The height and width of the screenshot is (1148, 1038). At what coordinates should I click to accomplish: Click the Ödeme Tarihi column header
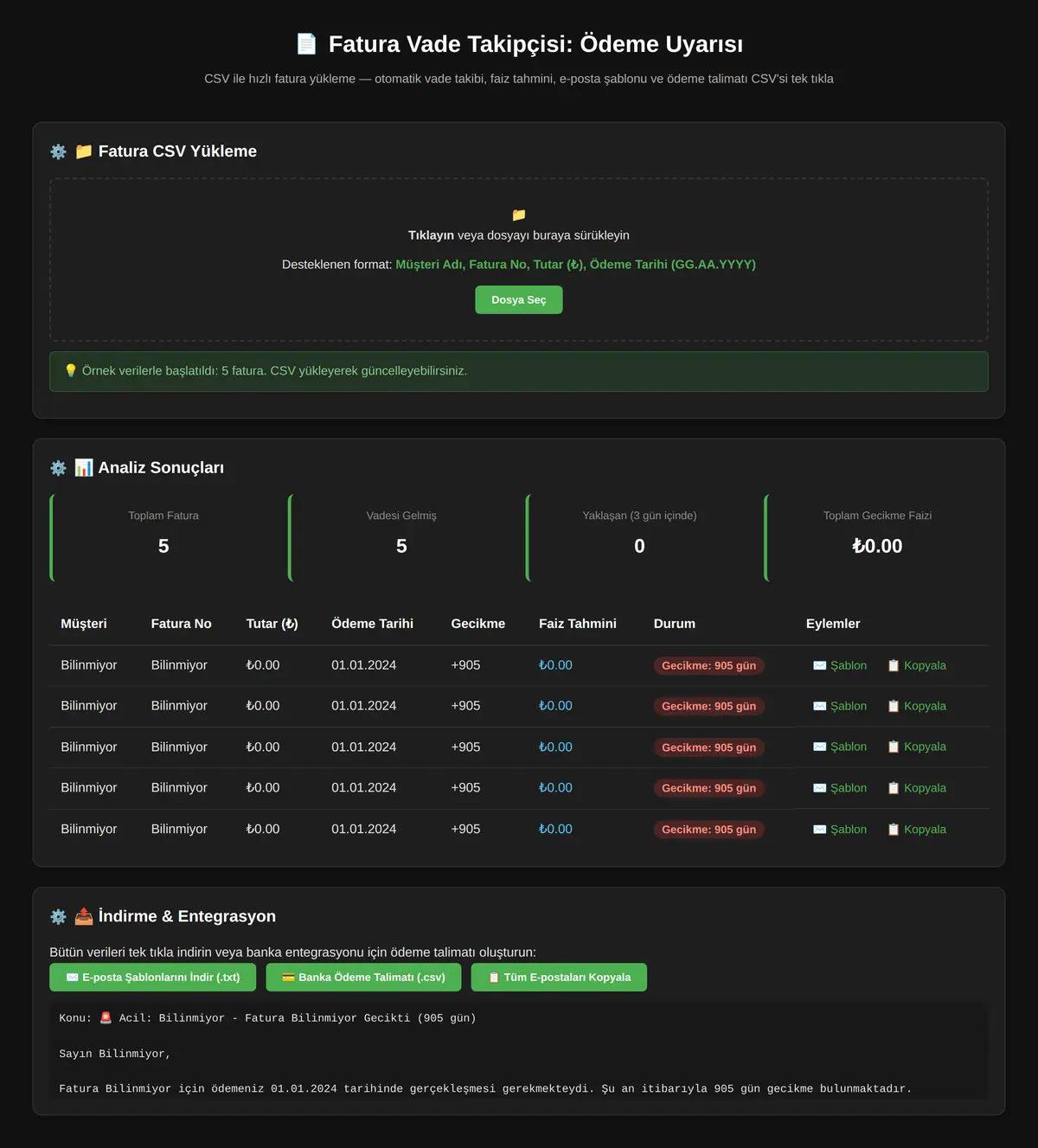point(373,624)
